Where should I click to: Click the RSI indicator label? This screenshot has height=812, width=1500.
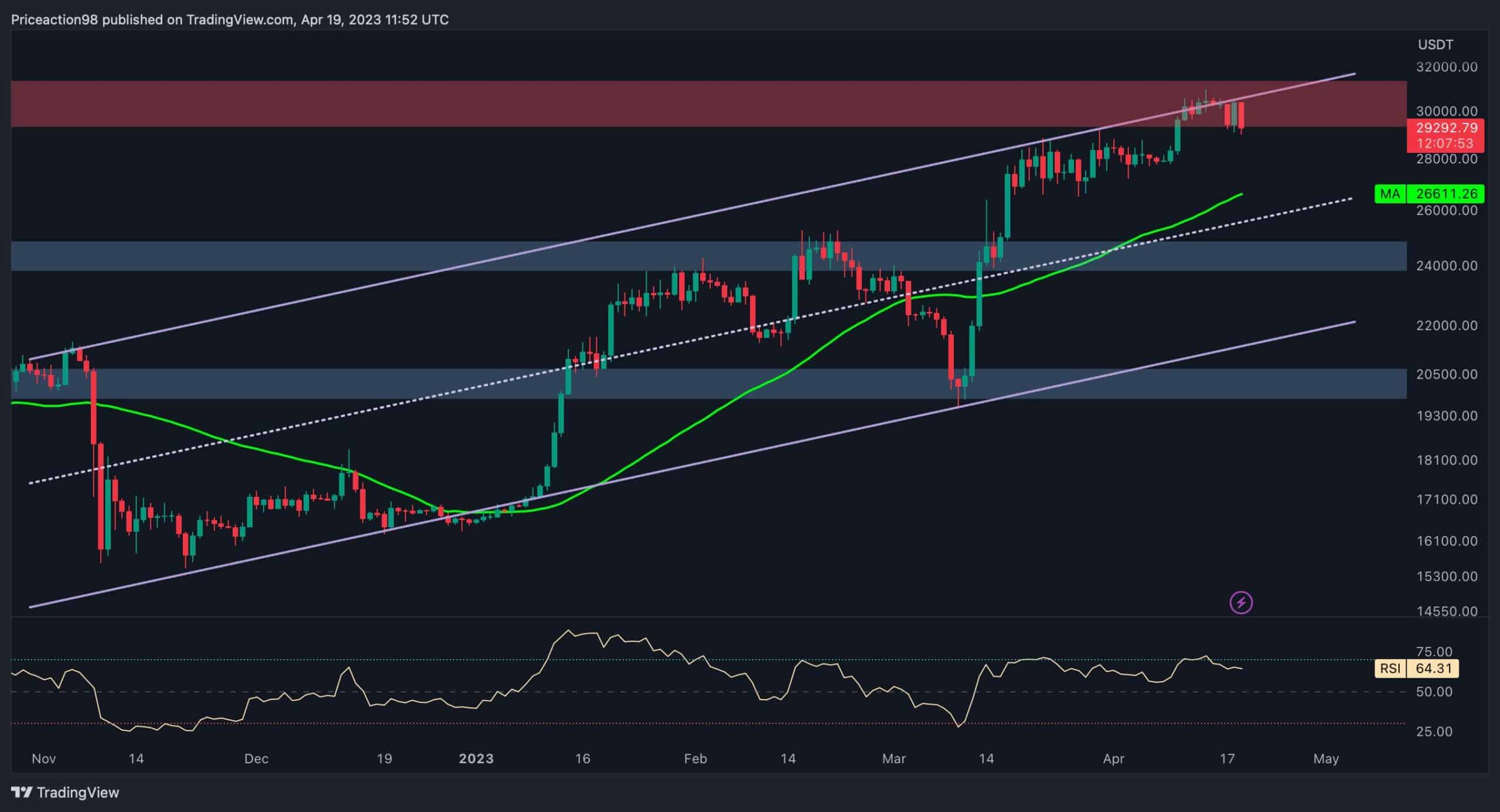1390,668
